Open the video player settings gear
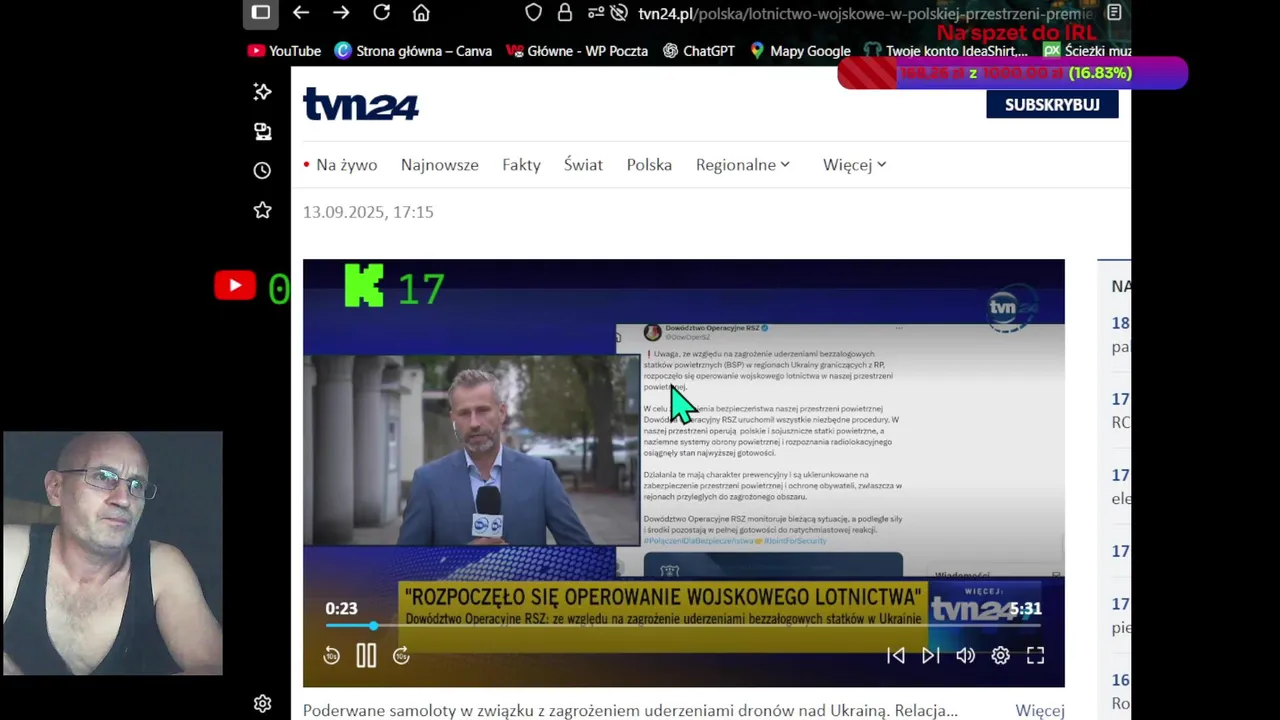 tap(1000, 656)
